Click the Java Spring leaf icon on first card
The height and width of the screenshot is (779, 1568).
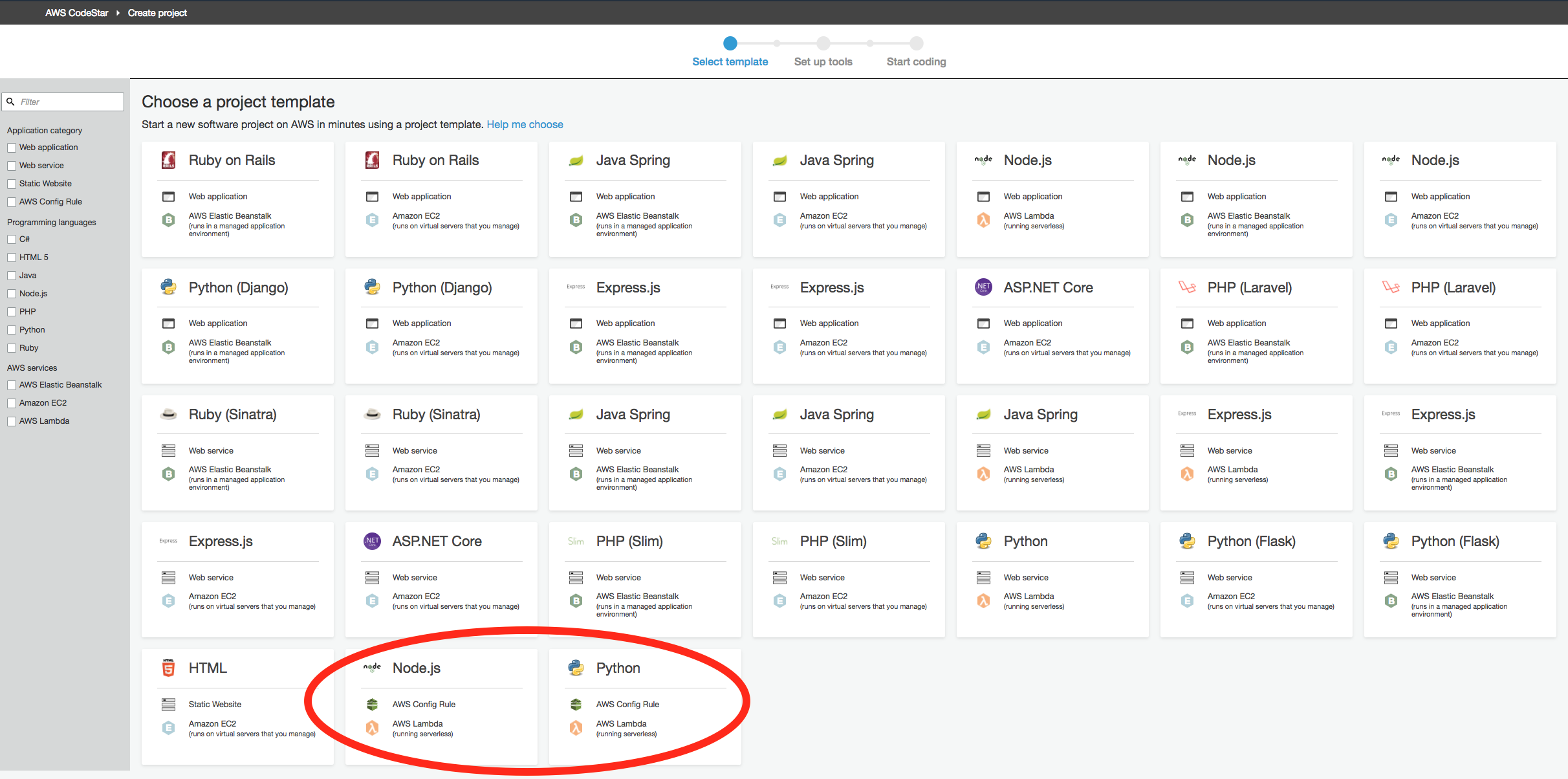576,160
